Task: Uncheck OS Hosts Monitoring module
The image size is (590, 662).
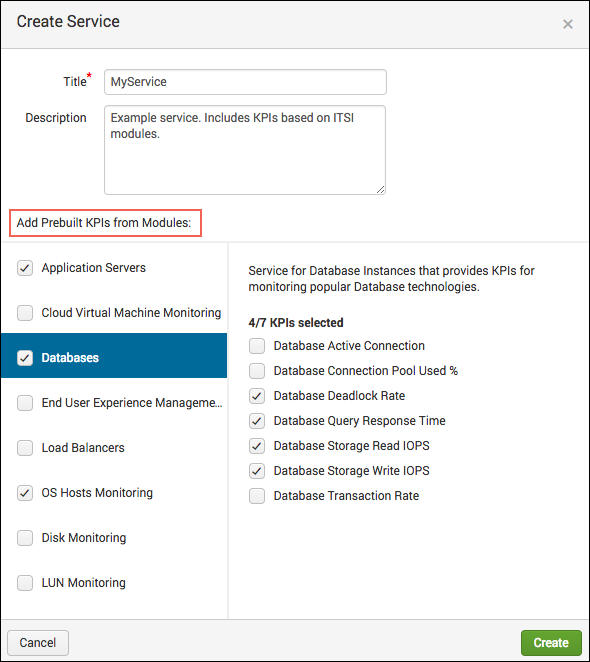Action: point(25,493)
